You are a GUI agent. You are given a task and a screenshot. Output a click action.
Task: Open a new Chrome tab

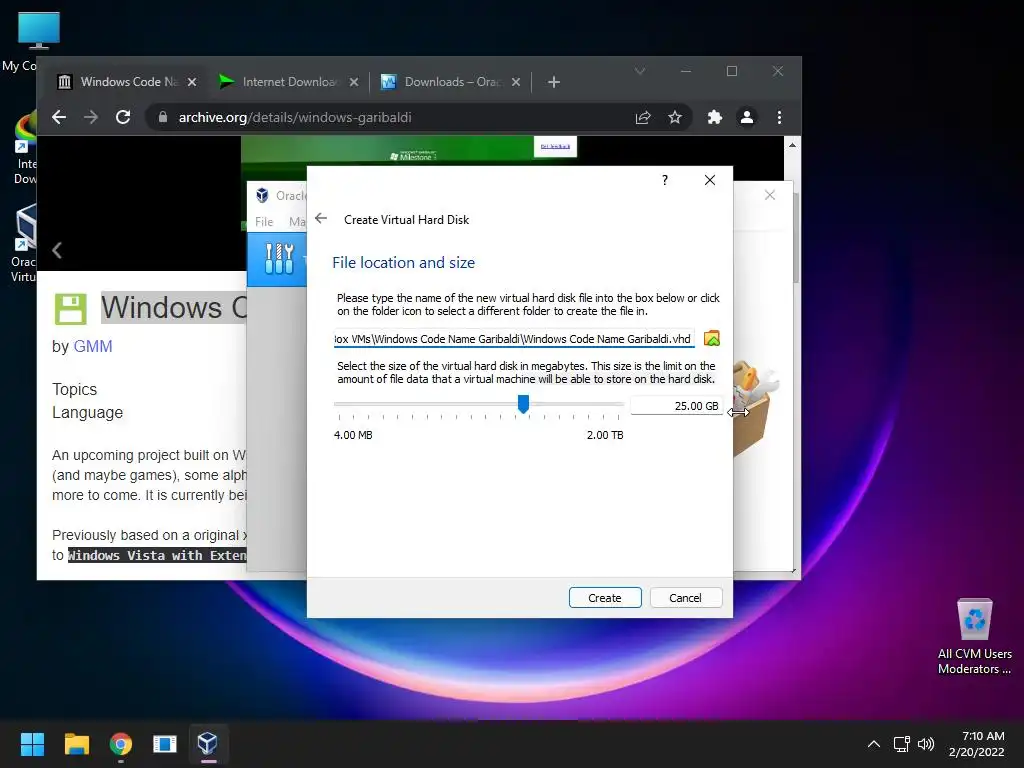click(x=554, y=82)
